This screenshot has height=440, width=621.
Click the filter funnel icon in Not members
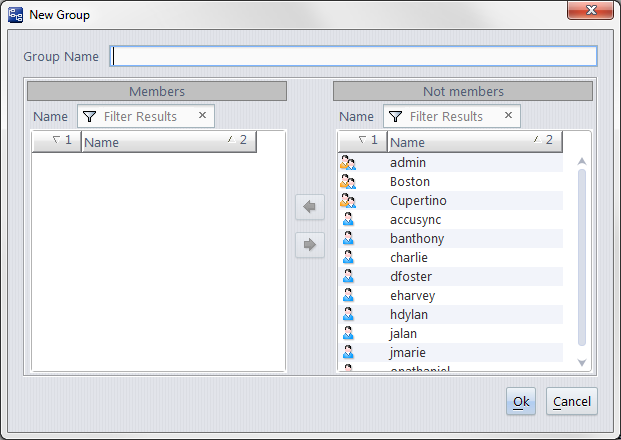(x=396, y=116)
